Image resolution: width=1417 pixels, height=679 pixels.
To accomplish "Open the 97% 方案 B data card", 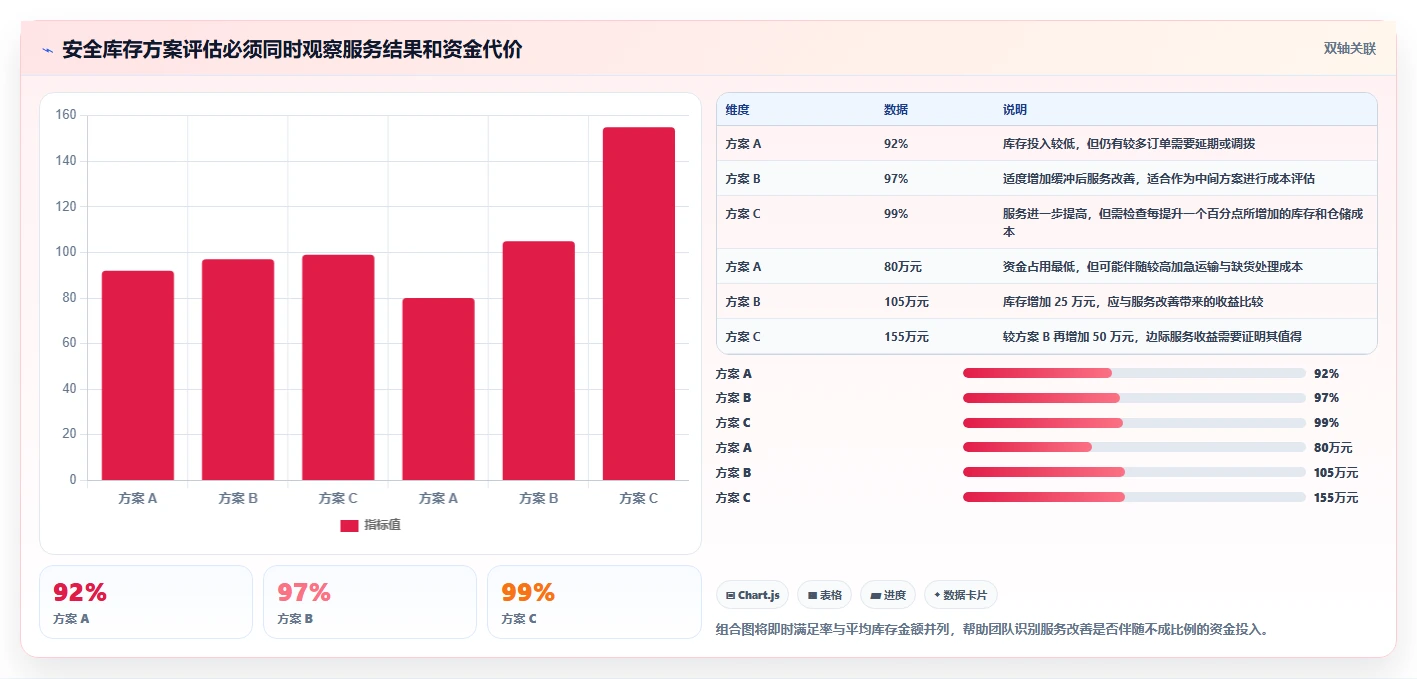I will tap(370, 602).
